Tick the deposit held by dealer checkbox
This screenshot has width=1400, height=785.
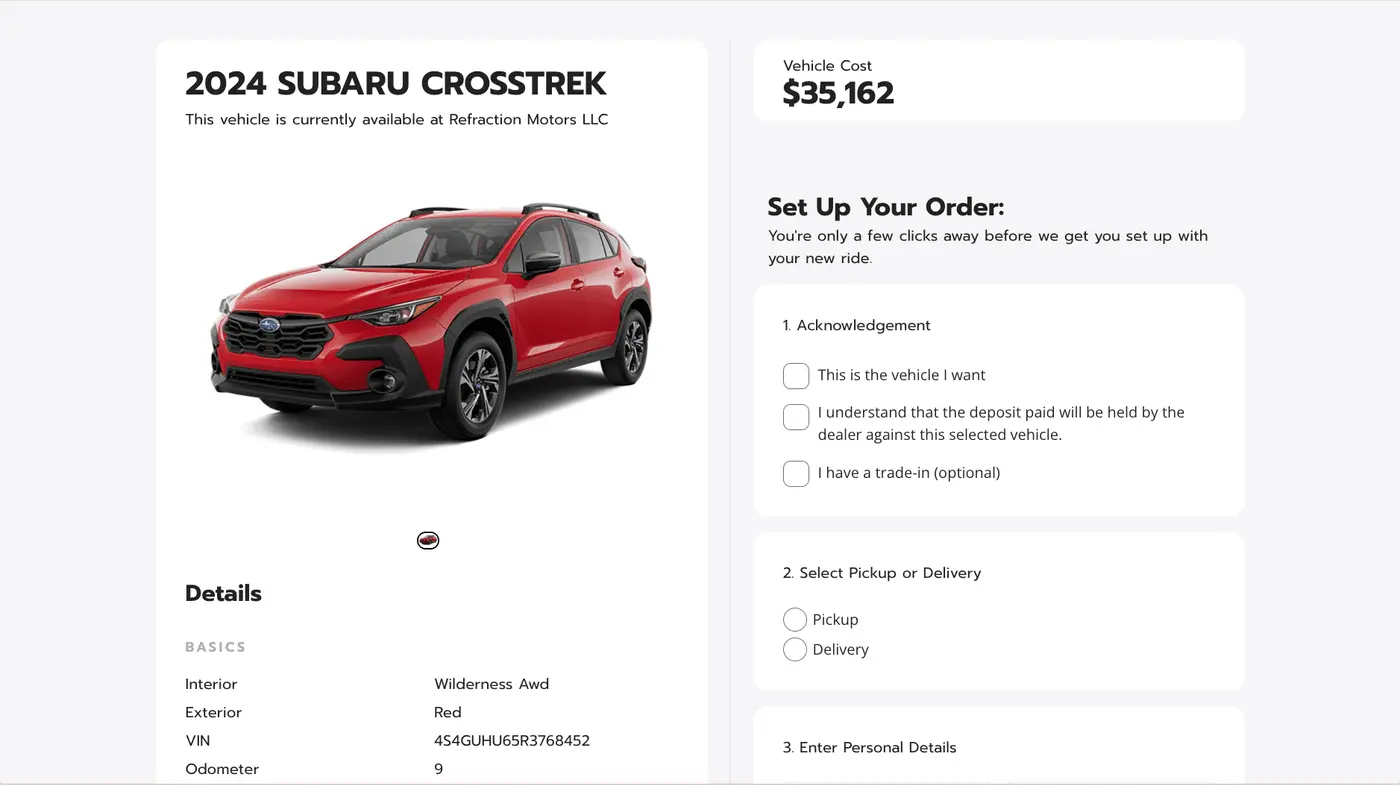[x=796, y=417]
